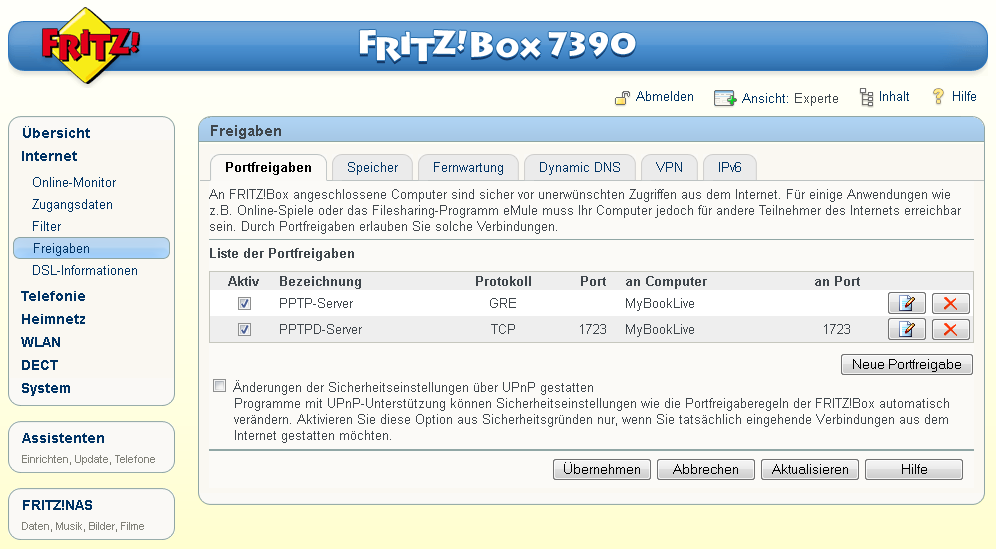Open the Assistenten panel

[91, 447]
